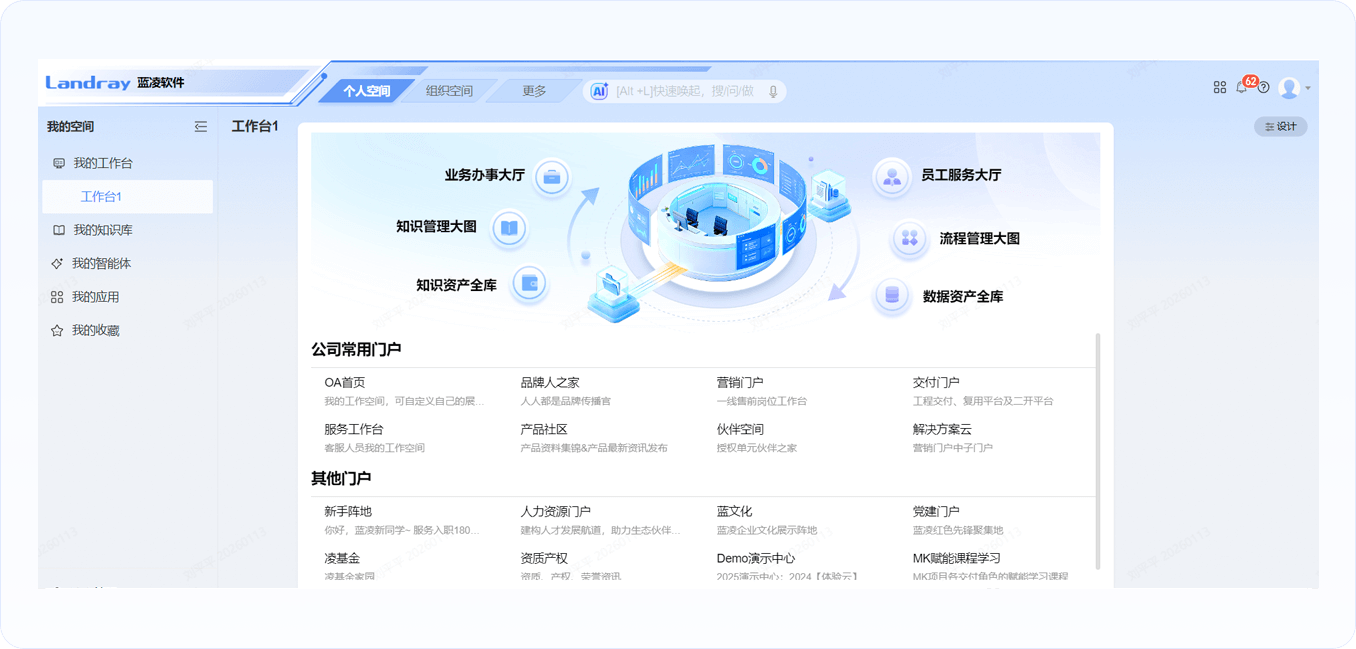Open the 更多 tab menu
This screenshot has height=649, width=1356.
(x=534, y=91)
